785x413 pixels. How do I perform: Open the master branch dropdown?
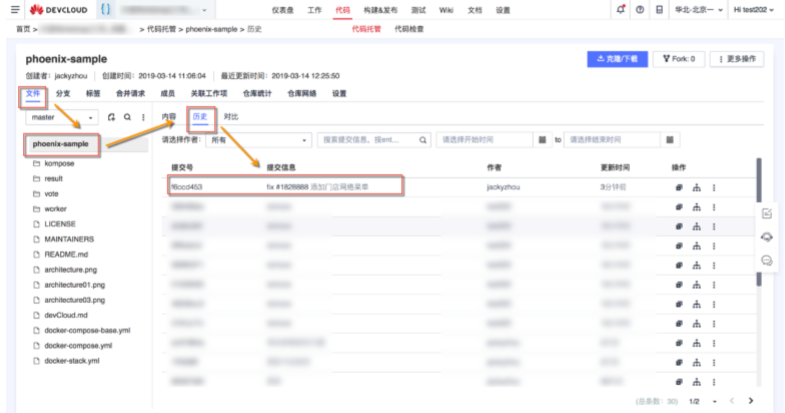point(62,117)
